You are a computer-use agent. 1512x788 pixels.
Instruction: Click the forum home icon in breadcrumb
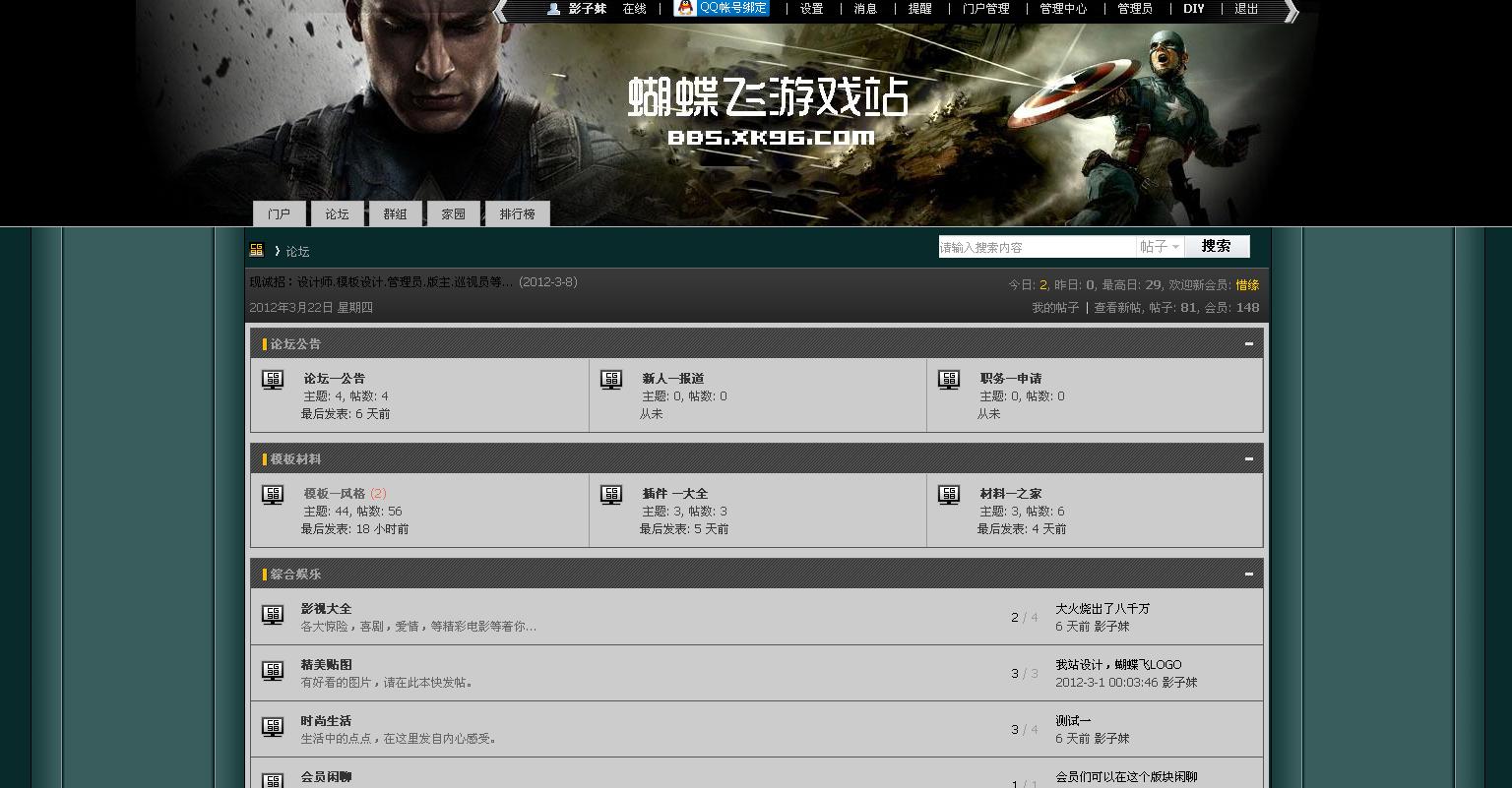click(x=257, y=250)
